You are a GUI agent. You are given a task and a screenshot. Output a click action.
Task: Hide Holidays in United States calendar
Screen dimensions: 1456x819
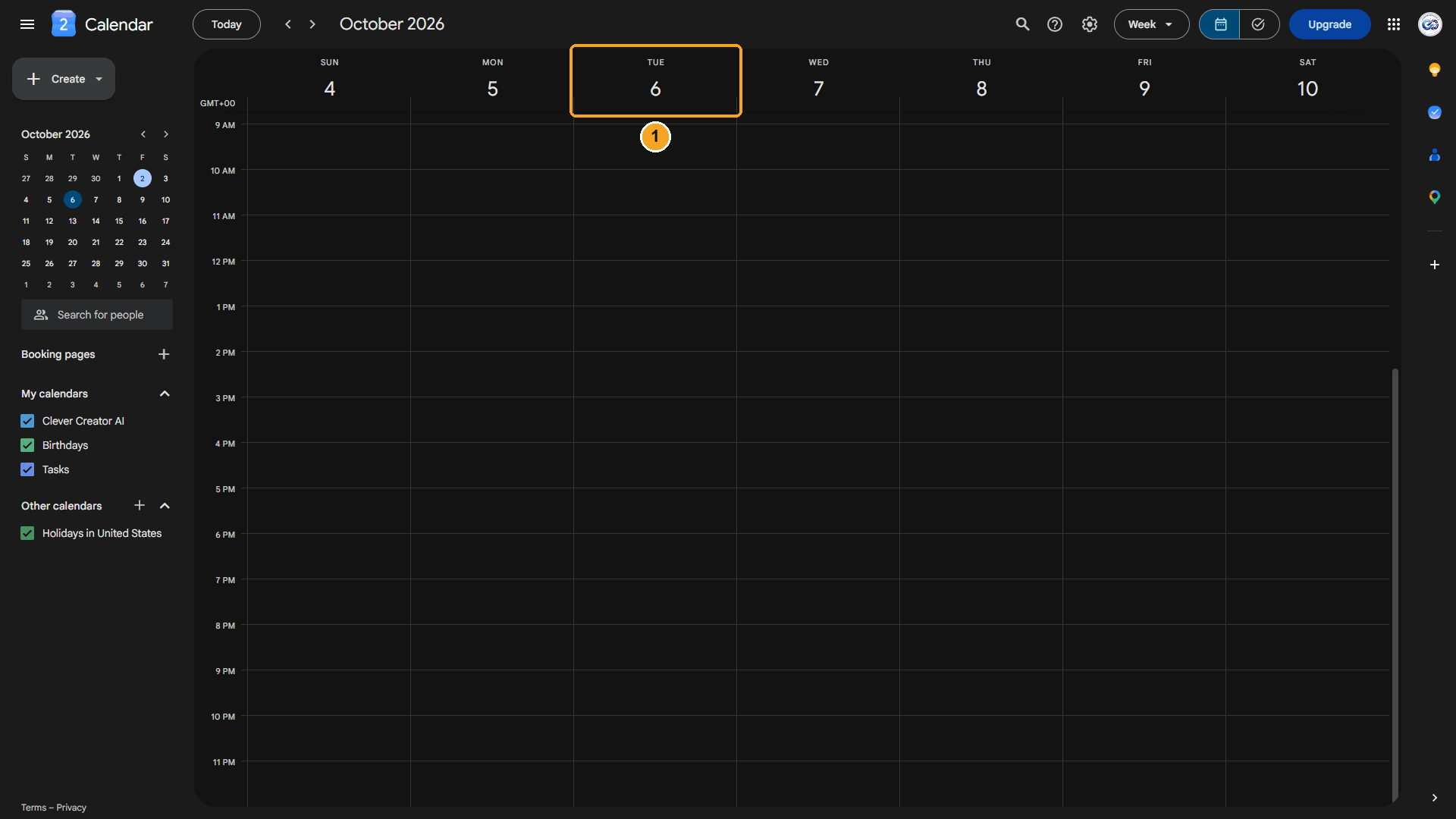[27, 533]
